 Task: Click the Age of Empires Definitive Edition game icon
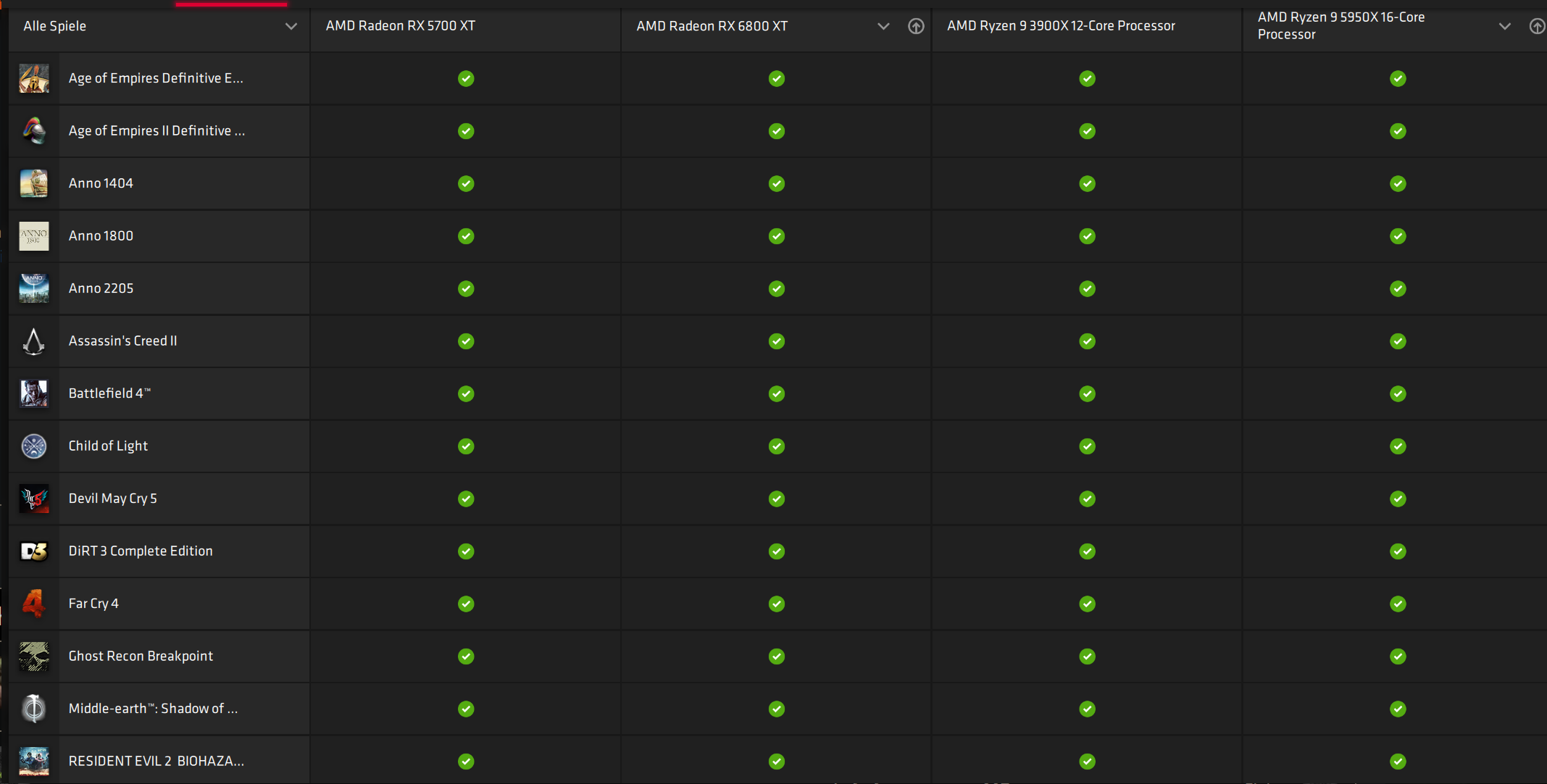tap(34, 78)
